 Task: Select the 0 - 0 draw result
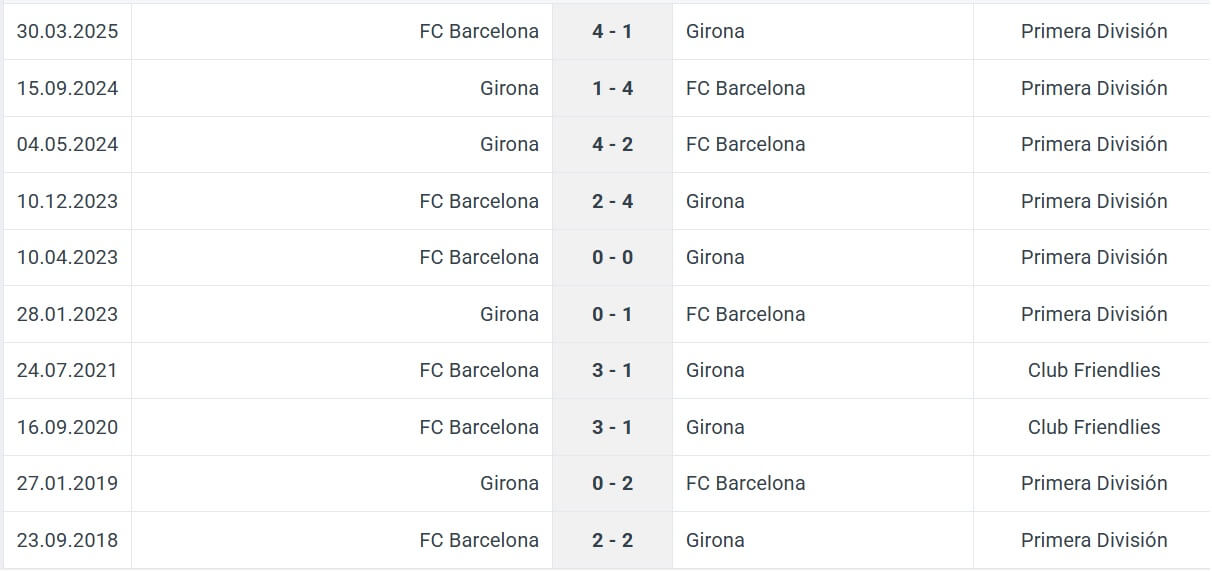point(612,257)
